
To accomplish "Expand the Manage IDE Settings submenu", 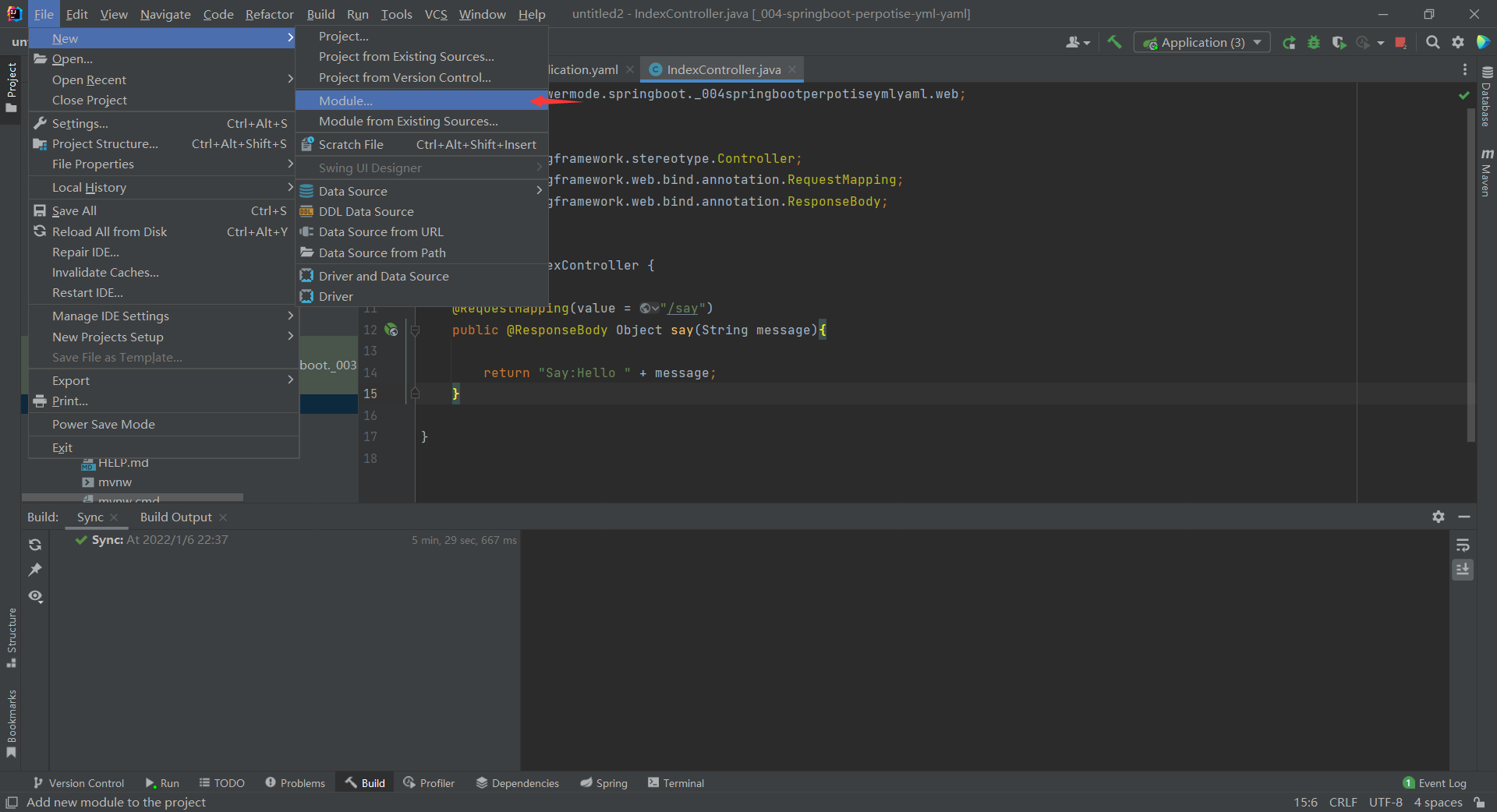I will click(164, 316).
